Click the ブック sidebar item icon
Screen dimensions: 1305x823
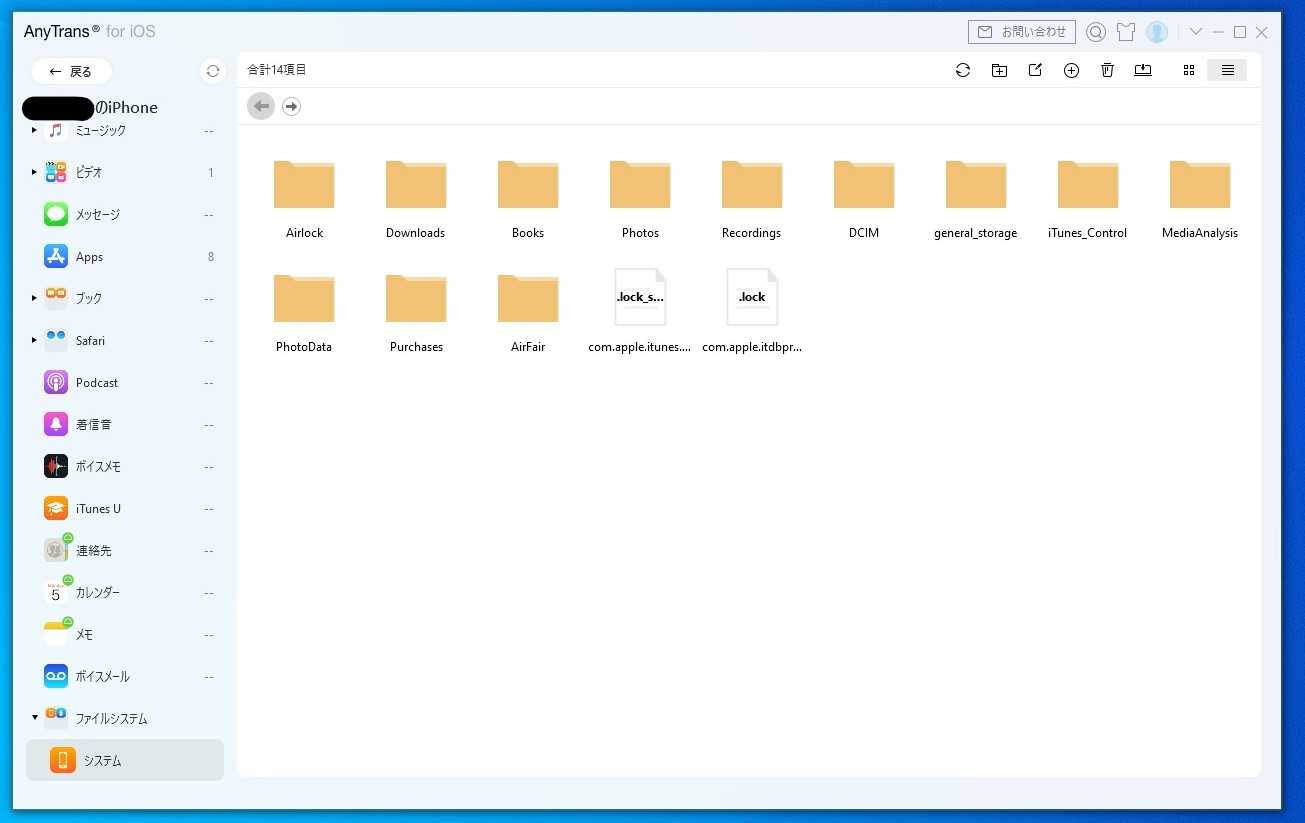[56, 298]
